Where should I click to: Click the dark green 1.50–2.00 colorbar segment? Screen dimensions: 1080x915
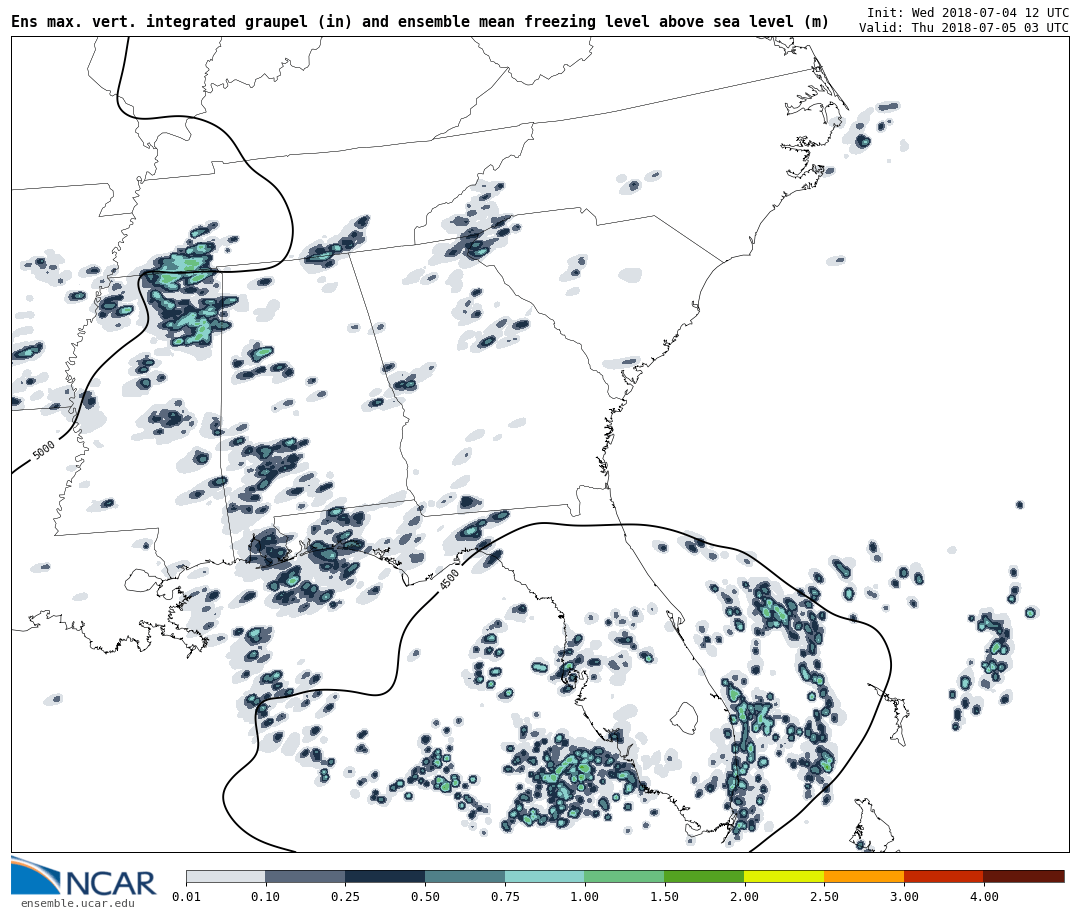tap(704, 876)
